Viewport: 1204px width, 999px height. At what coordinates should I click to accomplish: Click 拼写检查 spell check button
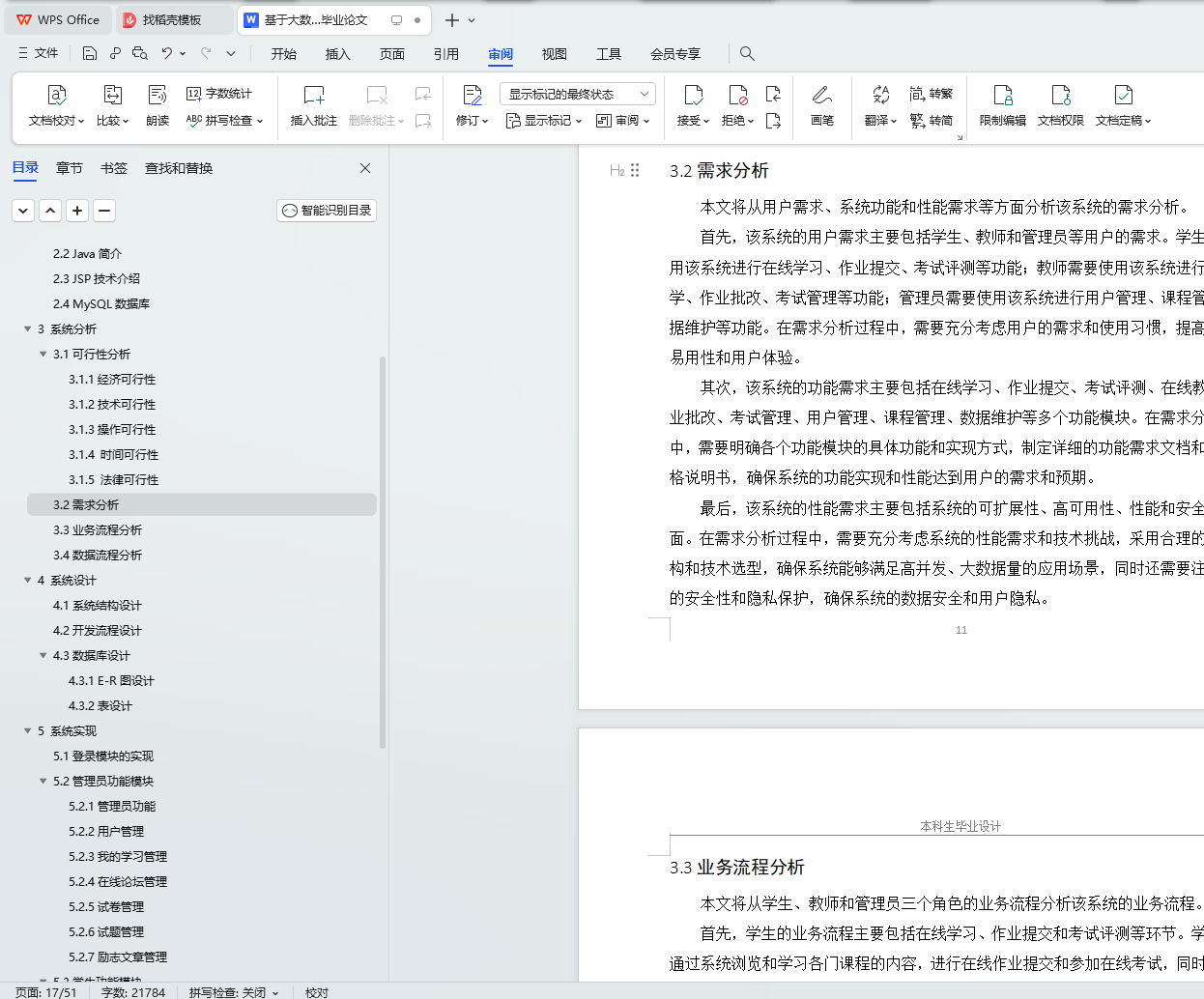[x=224, y=121]
